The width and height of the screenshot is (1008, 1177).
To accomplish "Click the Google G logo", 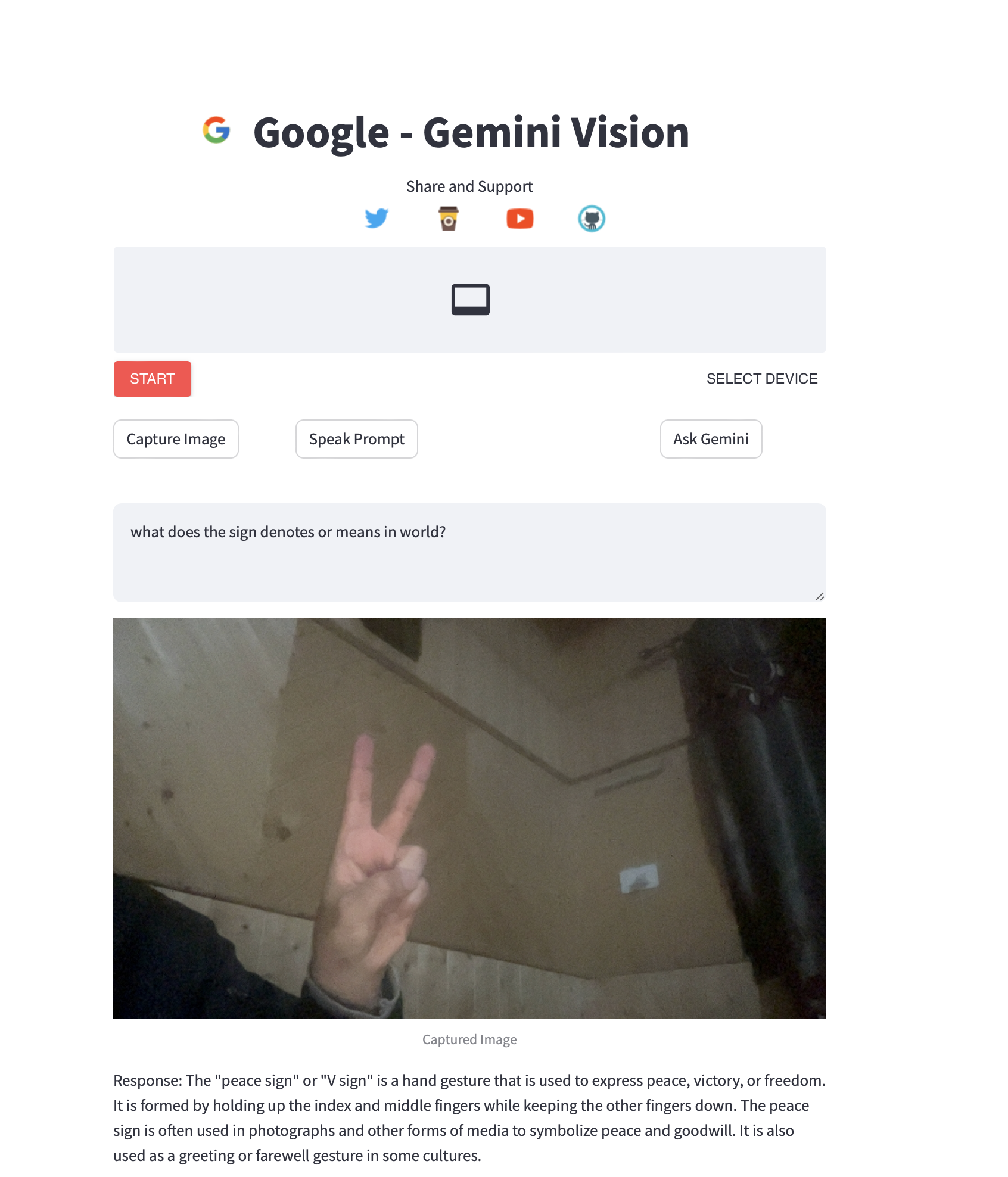I will click(216, 130).
